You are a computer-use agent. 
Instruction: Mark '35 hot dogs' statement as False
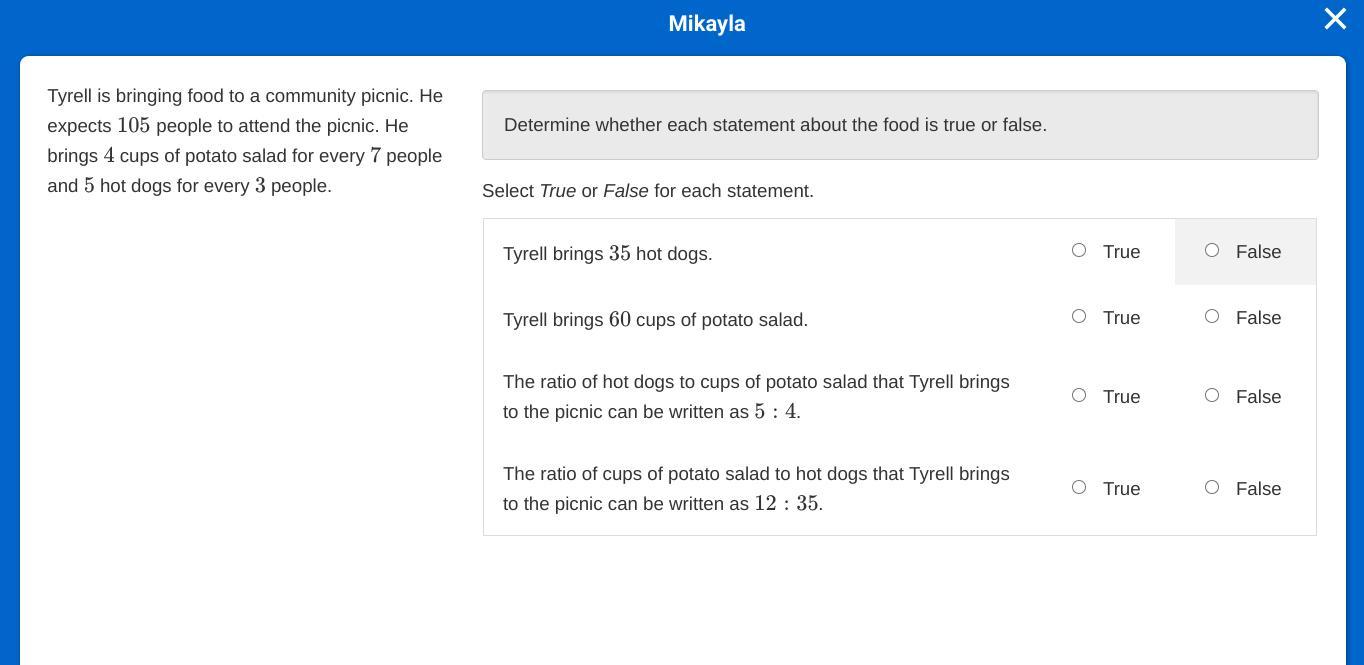[1212, 250]
